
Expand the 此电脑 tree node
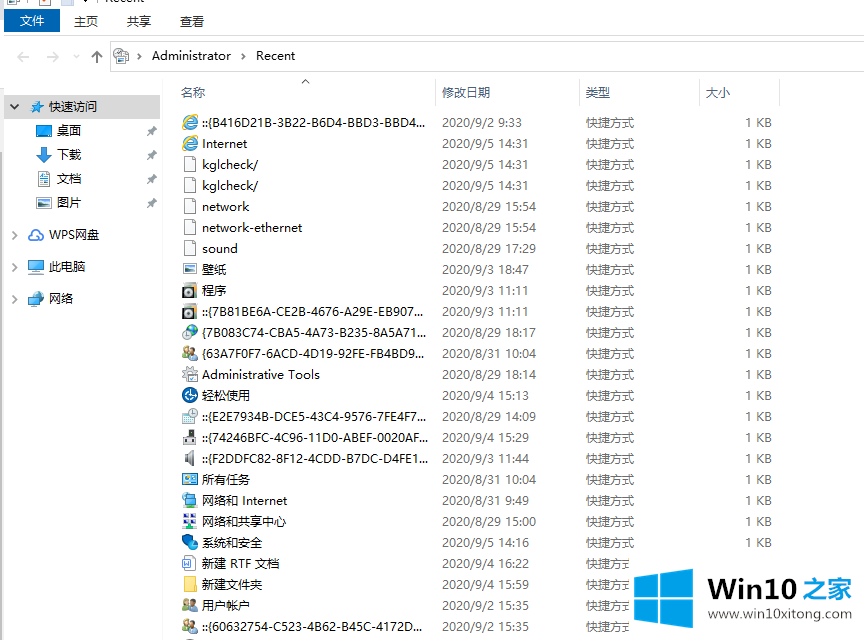[15, 267]
